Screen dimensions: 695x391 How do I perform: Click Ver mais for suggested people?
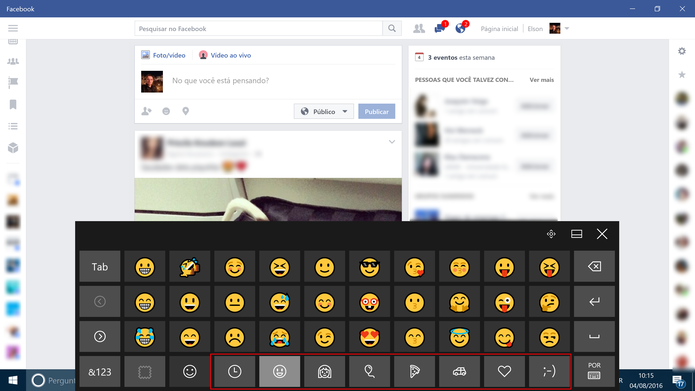(x=542, y=80)
